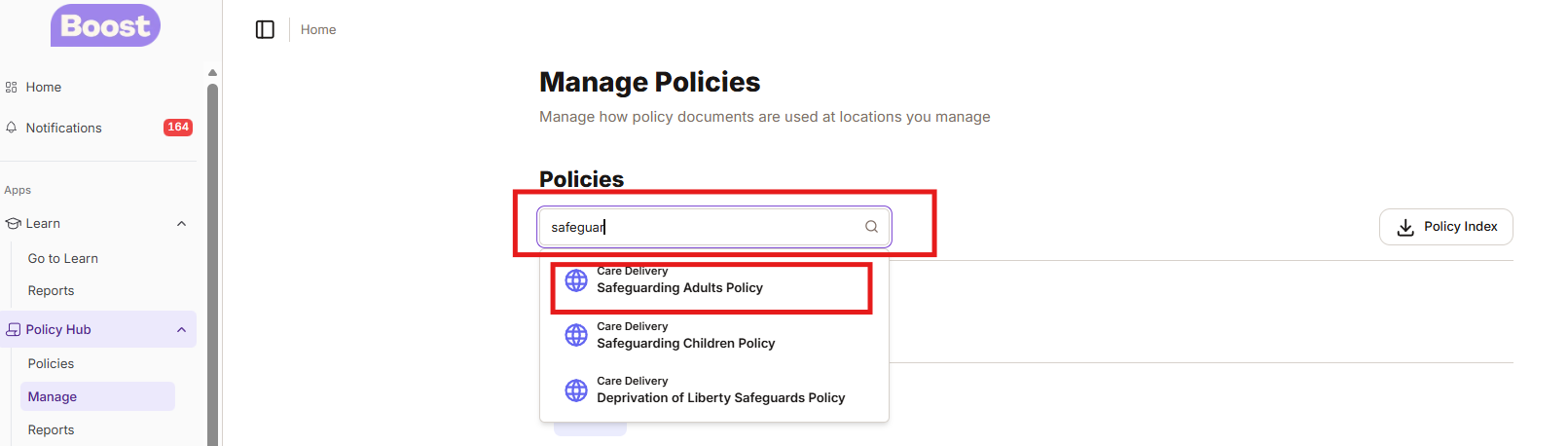
Task: Select Safeguarding Adults Policy suggestion
Action: (x=679, y=288)
